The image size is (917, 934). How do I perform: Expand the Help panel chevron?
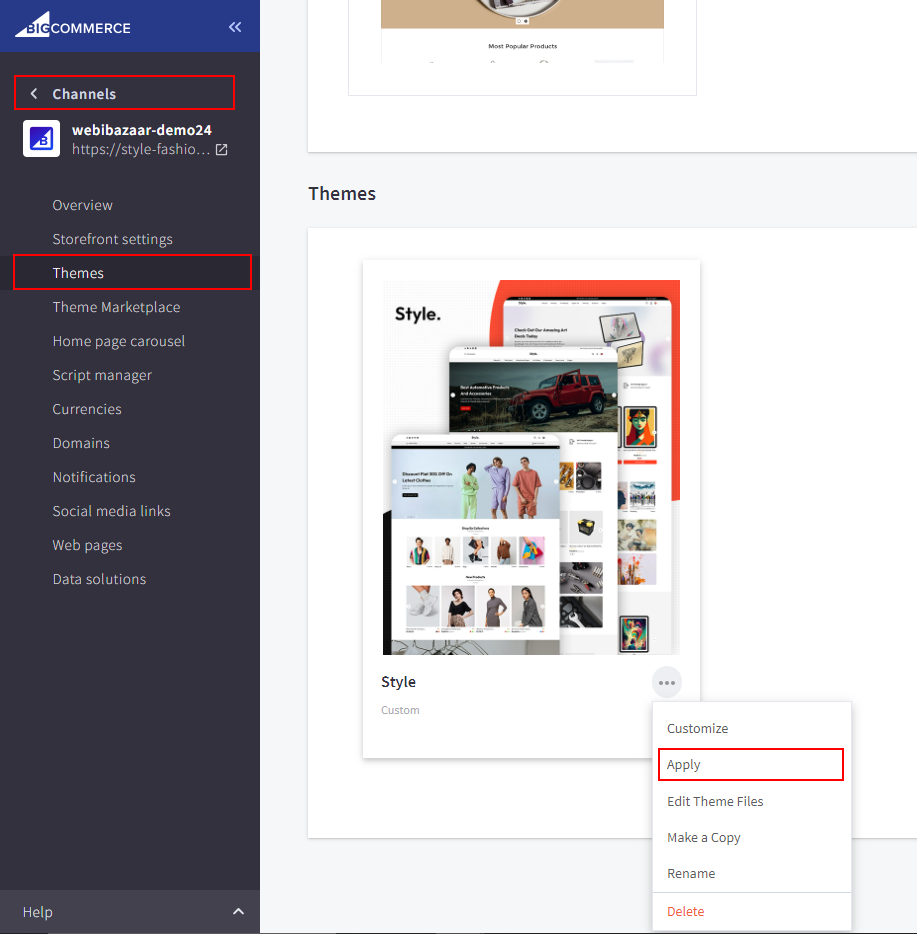coord(238,912)
